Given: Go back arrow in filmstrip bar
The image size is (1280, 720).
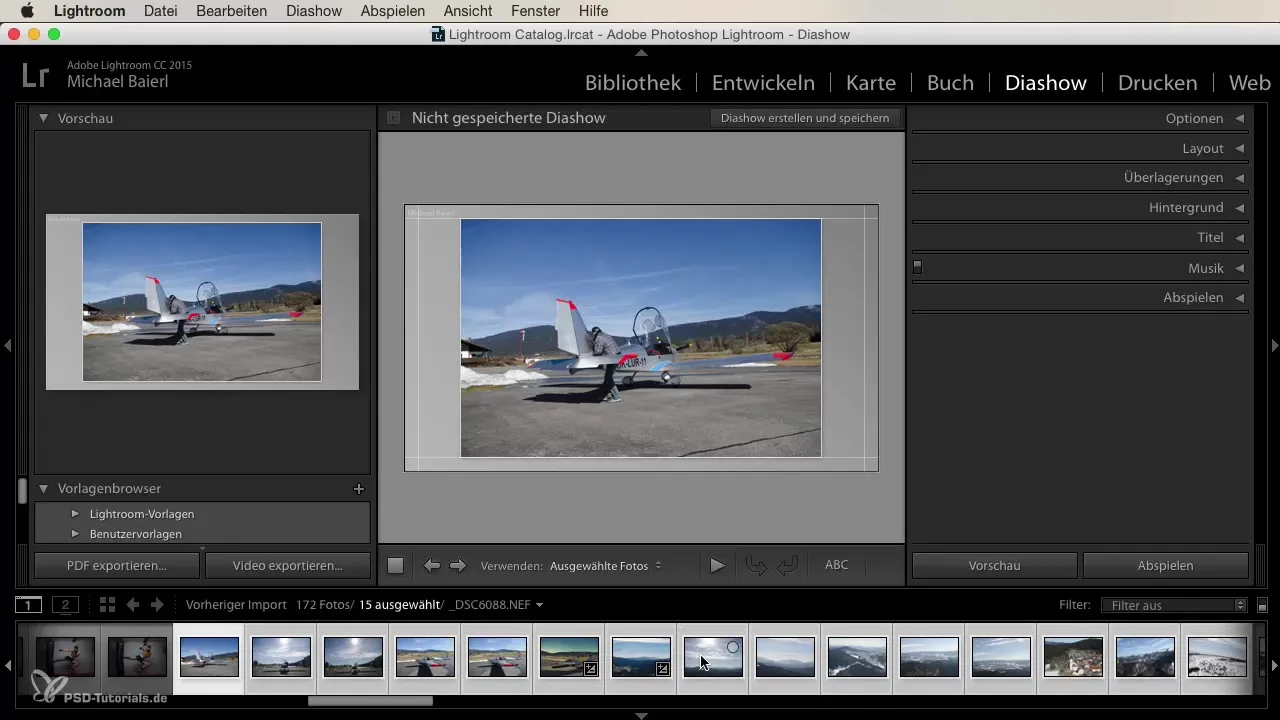Looking at the screenshot, I should pyautogui.click(x=132, y=605).
